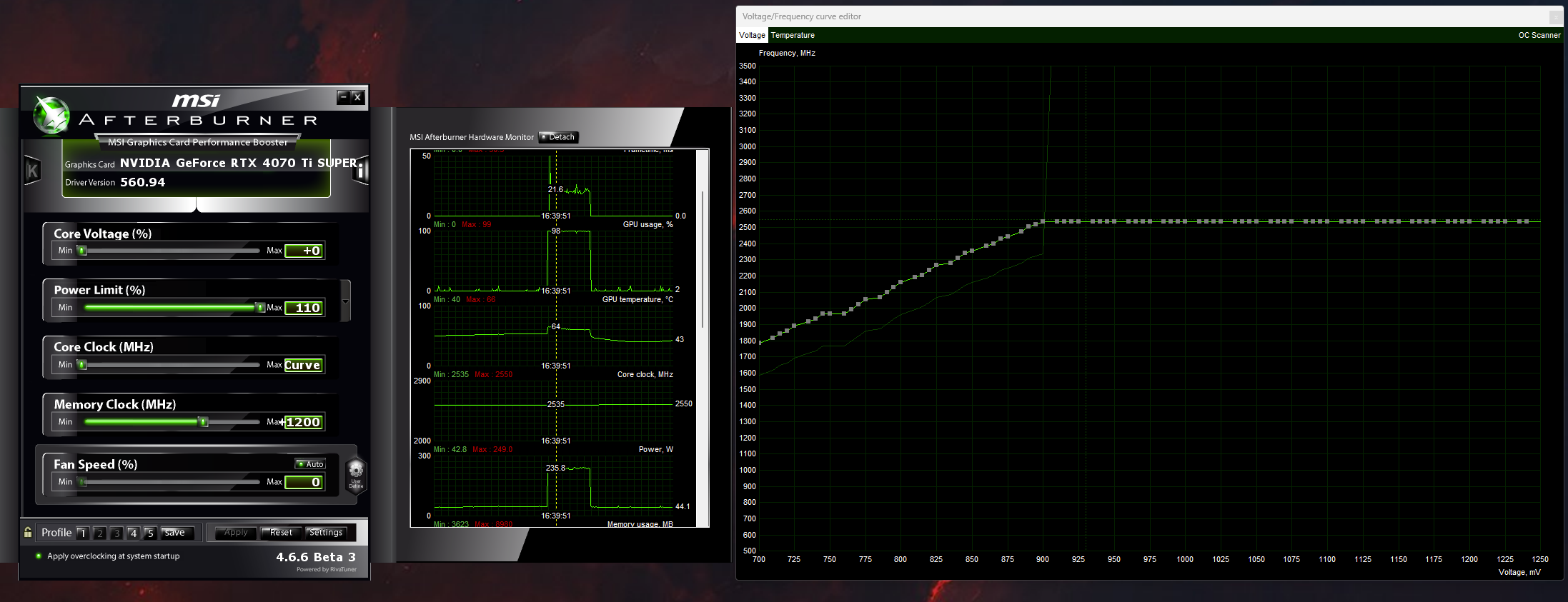Image resolution: width=1568 pixels, height=602 pixels.
Task: Click the hardware monitor vertical scrollbar
Action: 703,259
